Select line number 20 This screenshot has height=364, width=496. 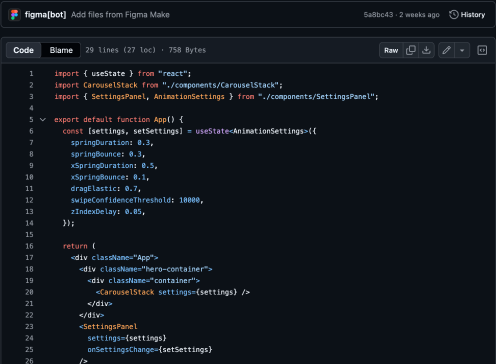pos(29,292)
